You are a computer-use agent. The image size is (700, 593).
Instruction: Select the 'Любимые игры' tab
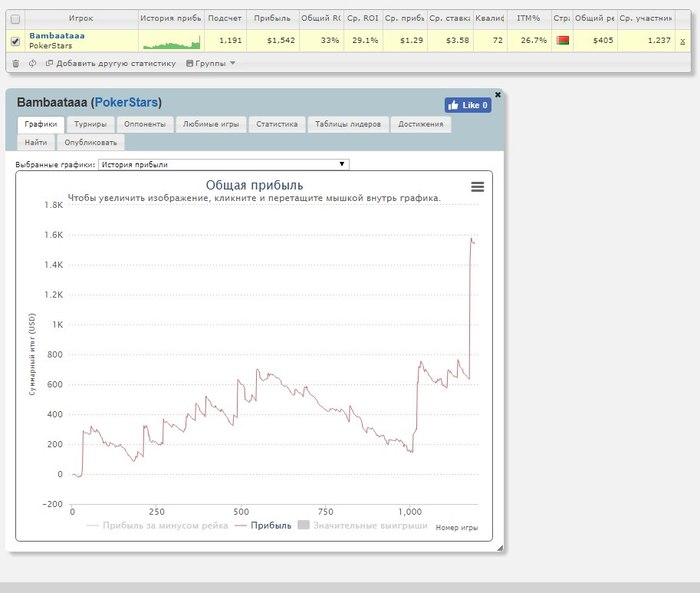point(211,124)
